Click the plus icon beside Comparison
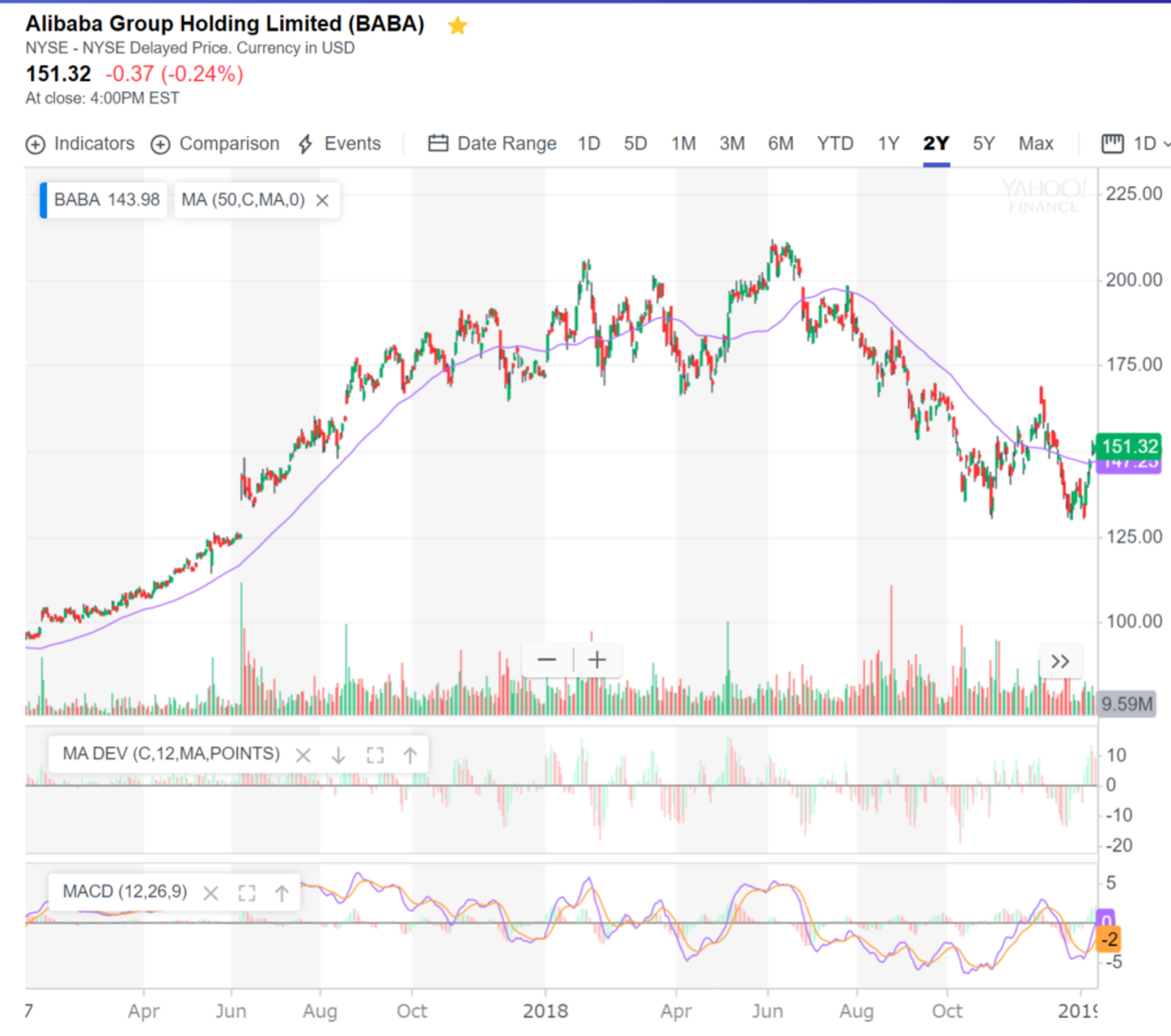This screenshot has width=1171, height=1036. click(160, 144)
